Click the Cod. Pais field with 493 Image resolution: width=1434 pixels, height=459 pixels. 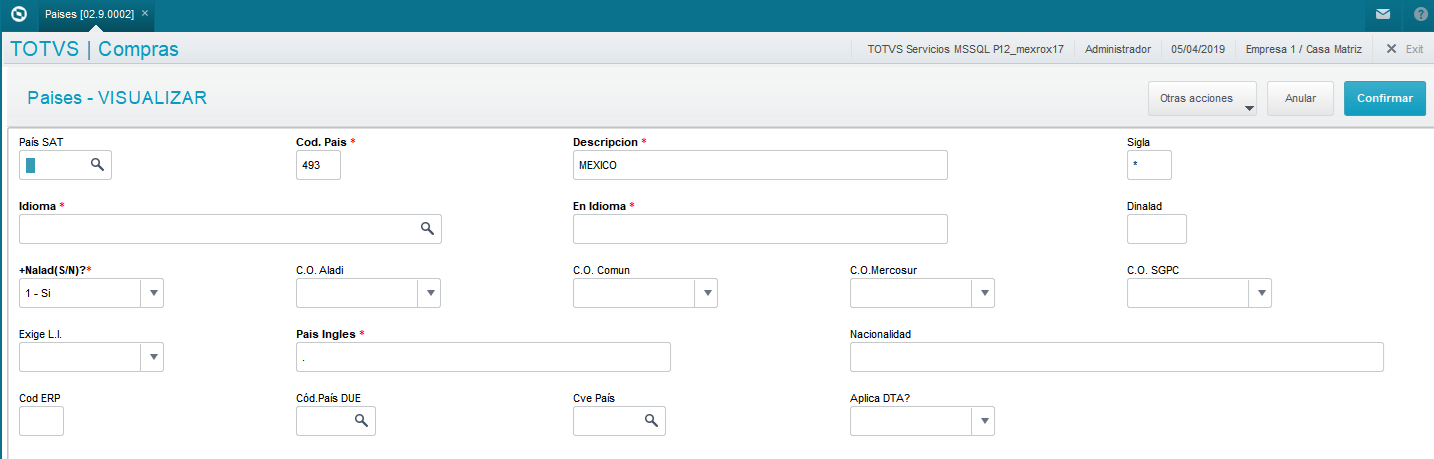pos(318,165)
